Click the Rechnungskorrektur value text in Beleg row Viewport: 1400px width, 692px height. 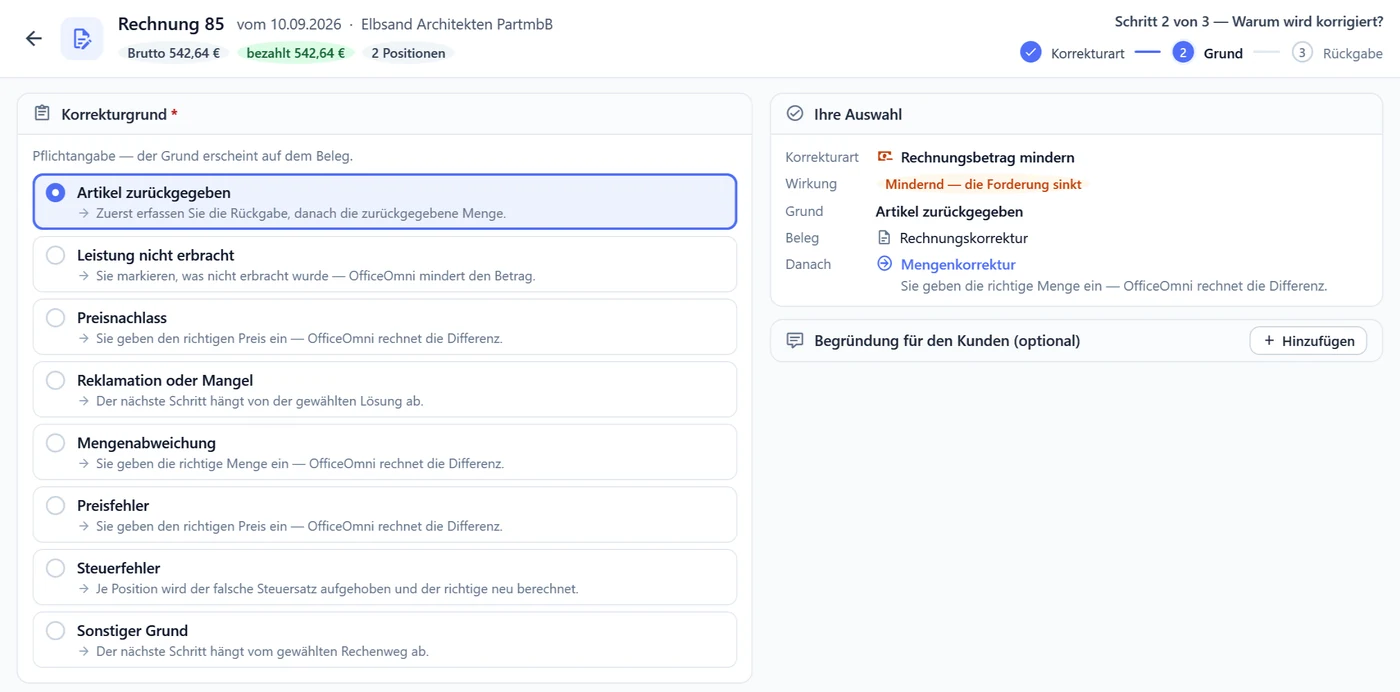pyautogui.click(x=964, y=238)
